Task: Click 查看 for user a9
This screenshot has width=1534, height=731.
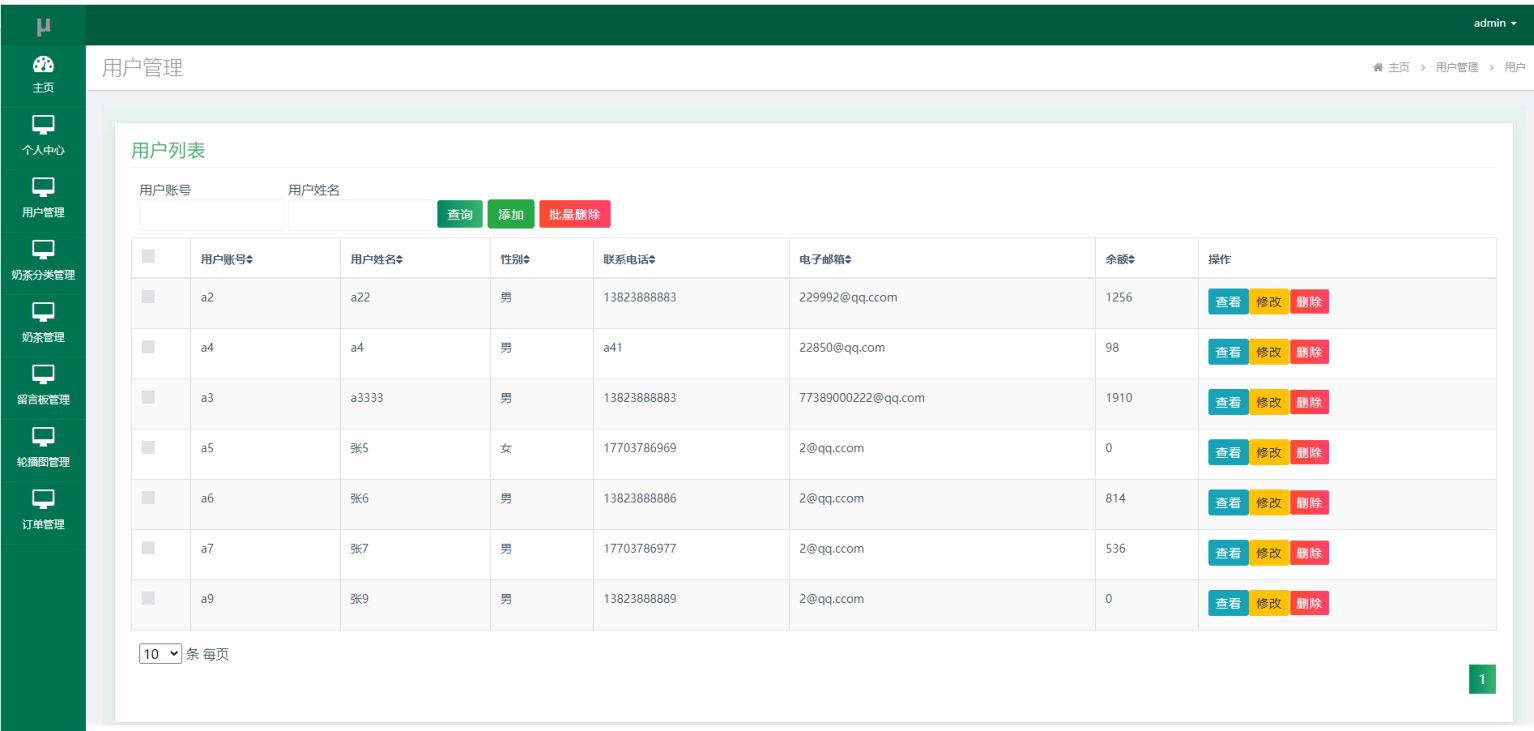Action: 1228,603
